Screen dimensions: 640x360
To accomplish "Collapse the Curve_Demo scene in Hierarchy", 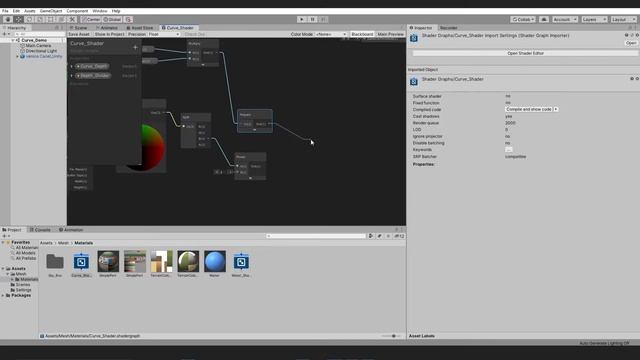I will (13, 40).
